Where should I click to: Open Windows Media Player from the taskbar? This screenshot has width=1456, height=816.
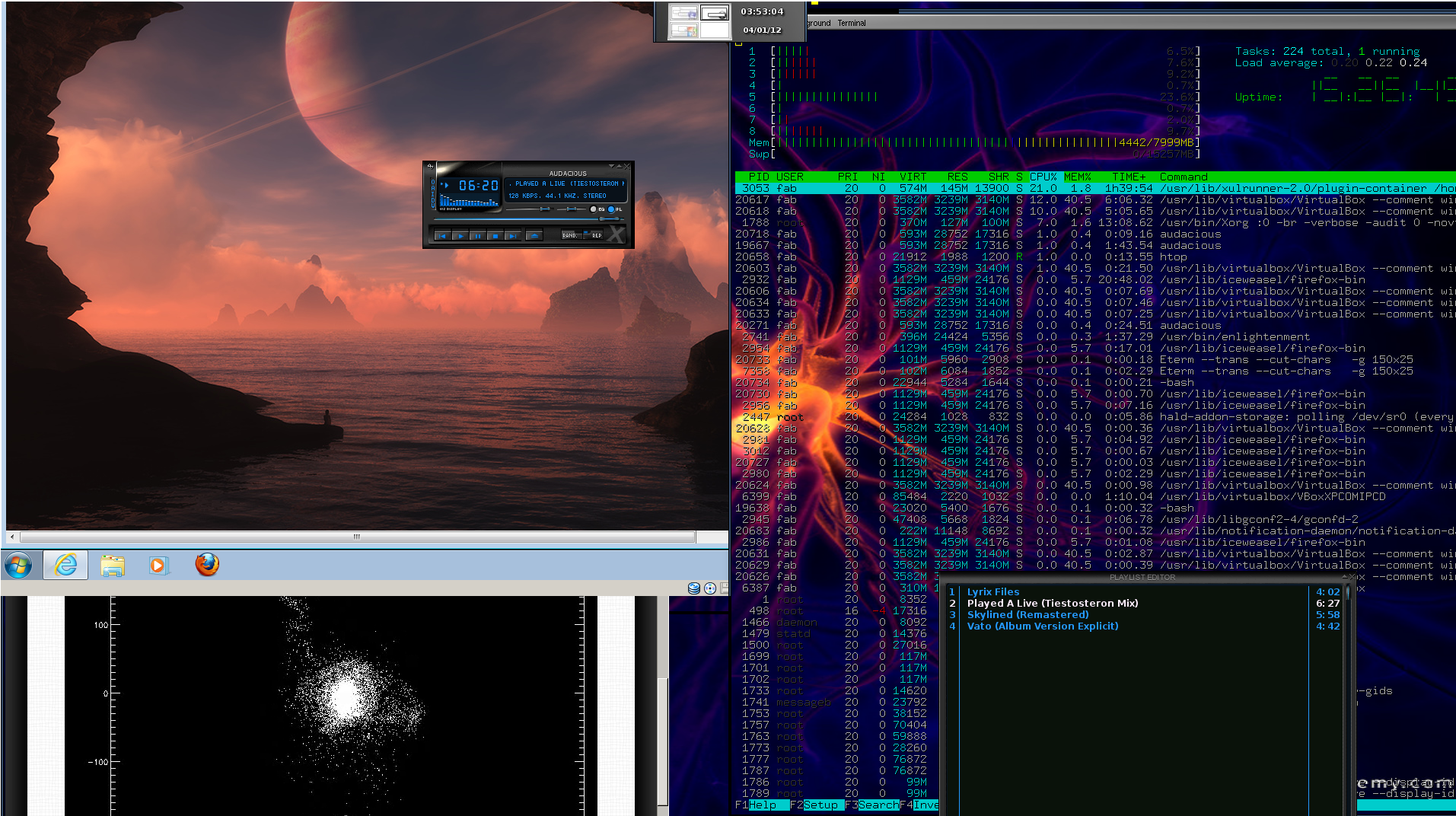coord(158,565)
